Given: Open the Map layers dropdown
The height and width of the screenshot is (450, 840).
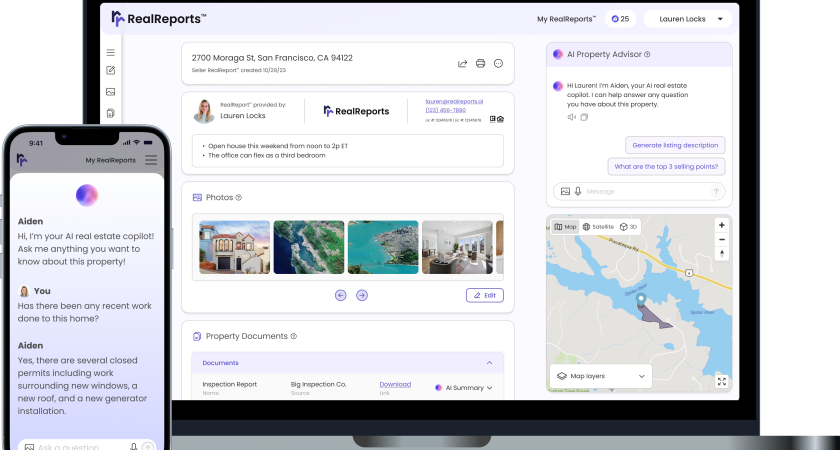Looking at the screenshot, I should (601, 376).
